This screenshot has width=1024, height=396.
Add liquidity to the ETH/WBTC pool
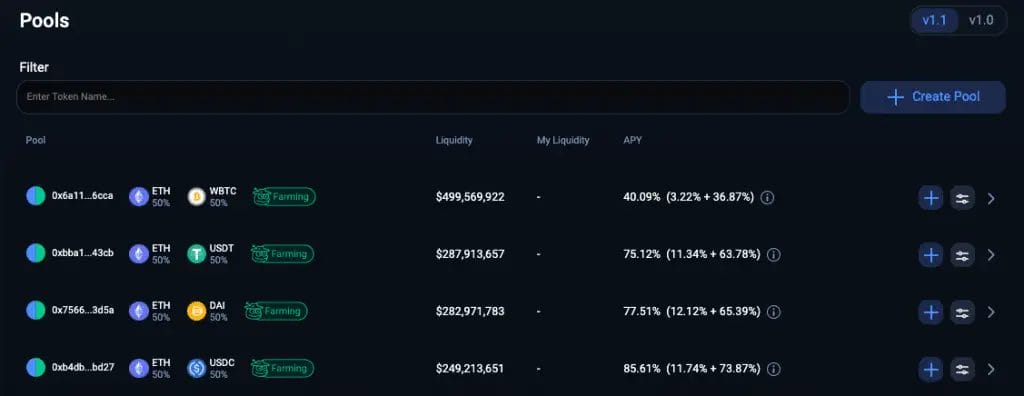click(931, 197)
